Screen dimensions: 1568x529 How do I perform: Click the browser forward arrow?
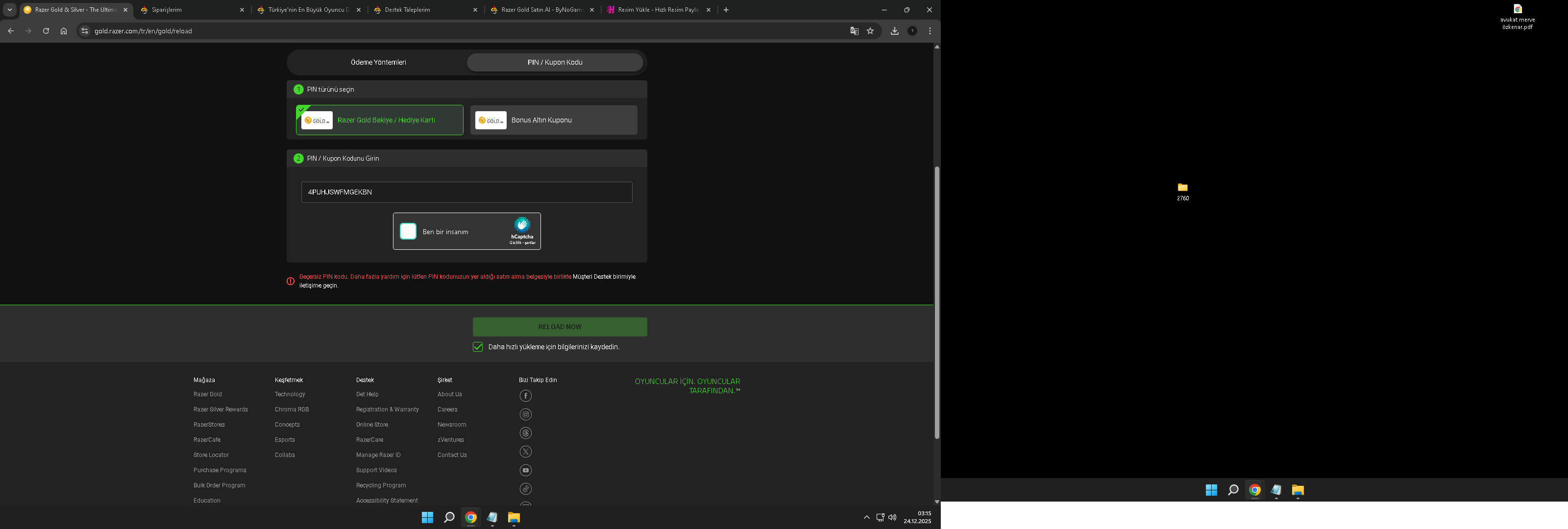click(28, 31)
